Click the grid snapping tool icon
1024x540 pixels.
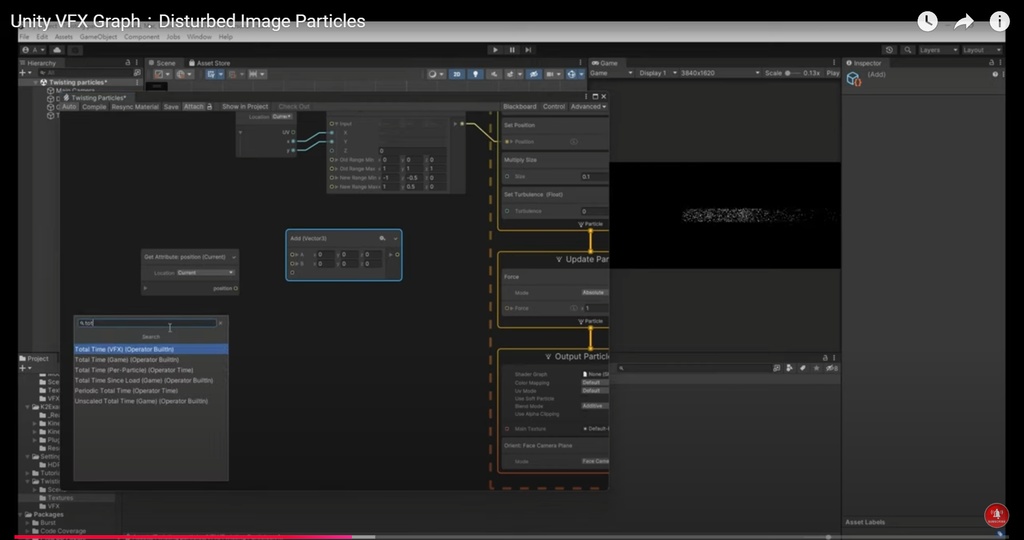click(x=213, y=74)
